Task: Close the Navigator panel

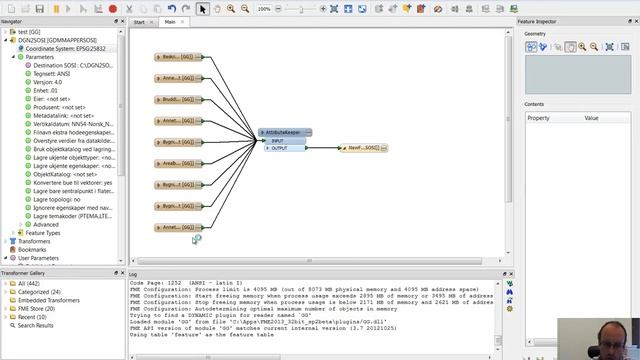Action: point(122,21)
